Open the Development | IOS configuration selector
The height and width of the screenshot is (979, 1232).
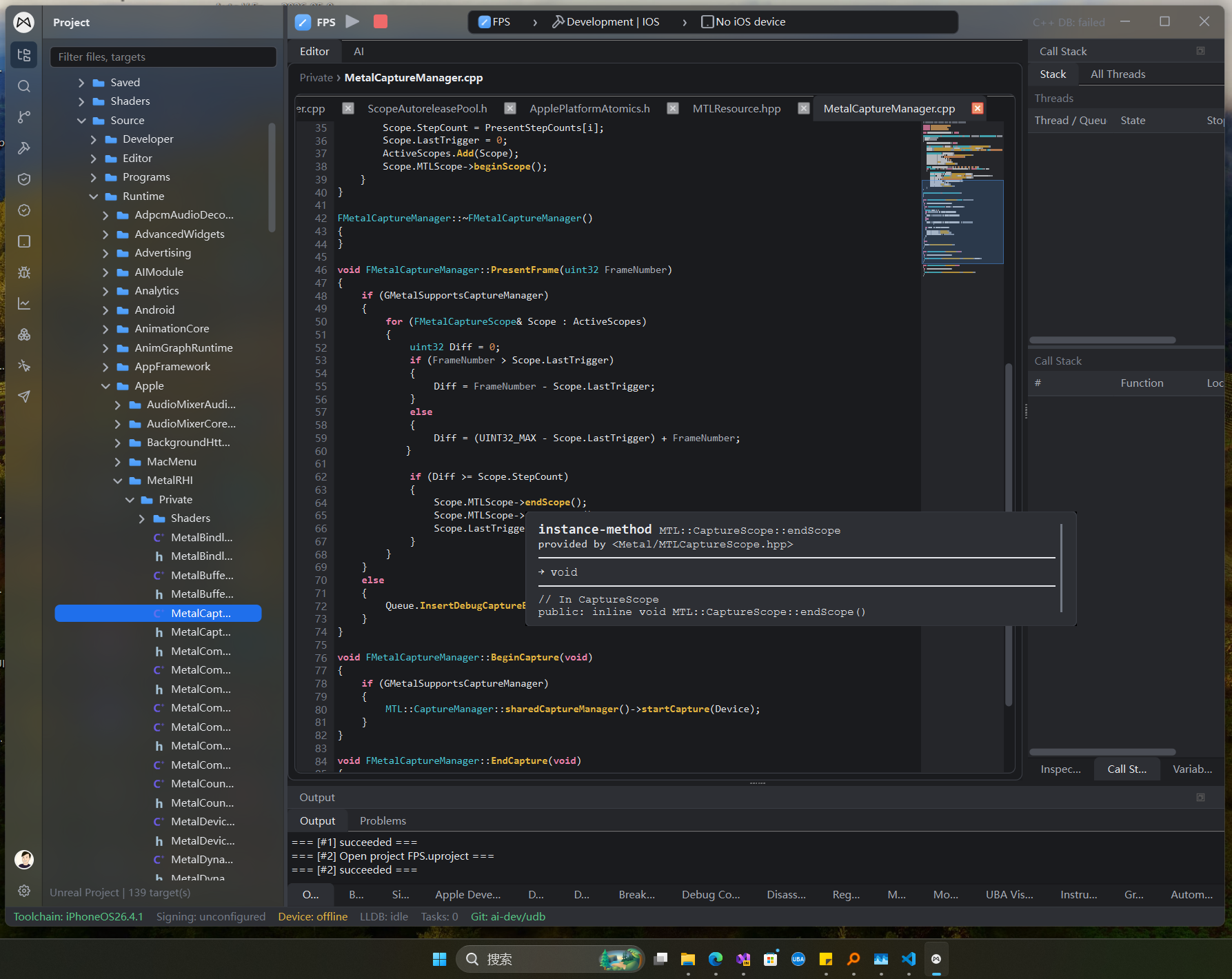click(x=606, y=22)
